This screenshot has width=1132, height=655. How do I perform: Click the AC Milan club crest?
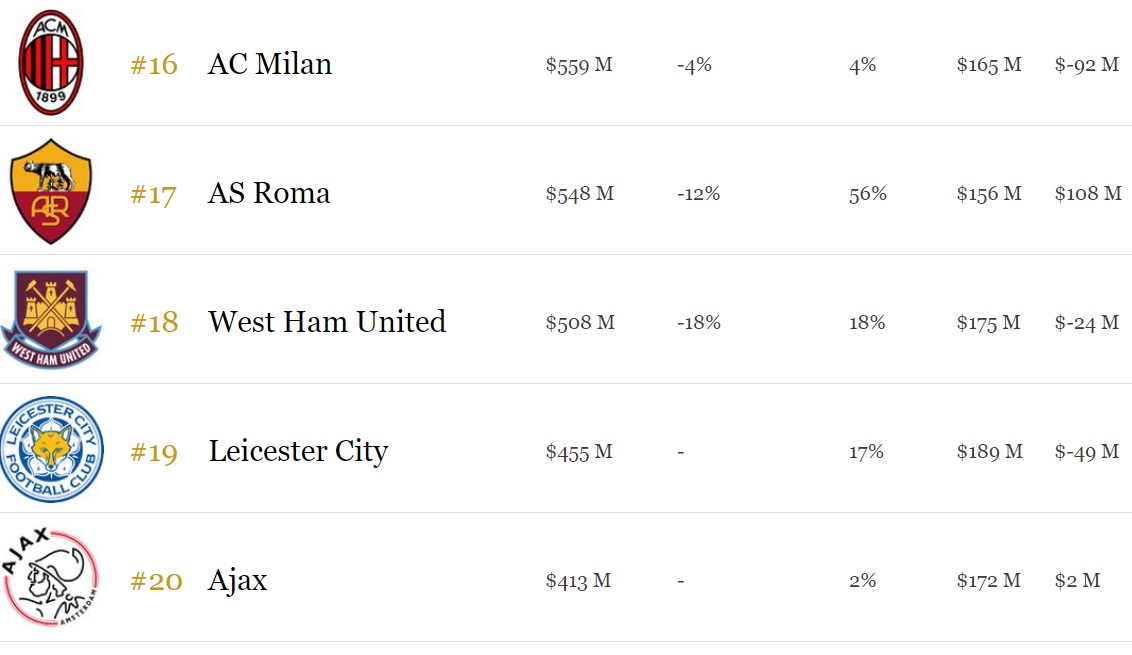51,63
